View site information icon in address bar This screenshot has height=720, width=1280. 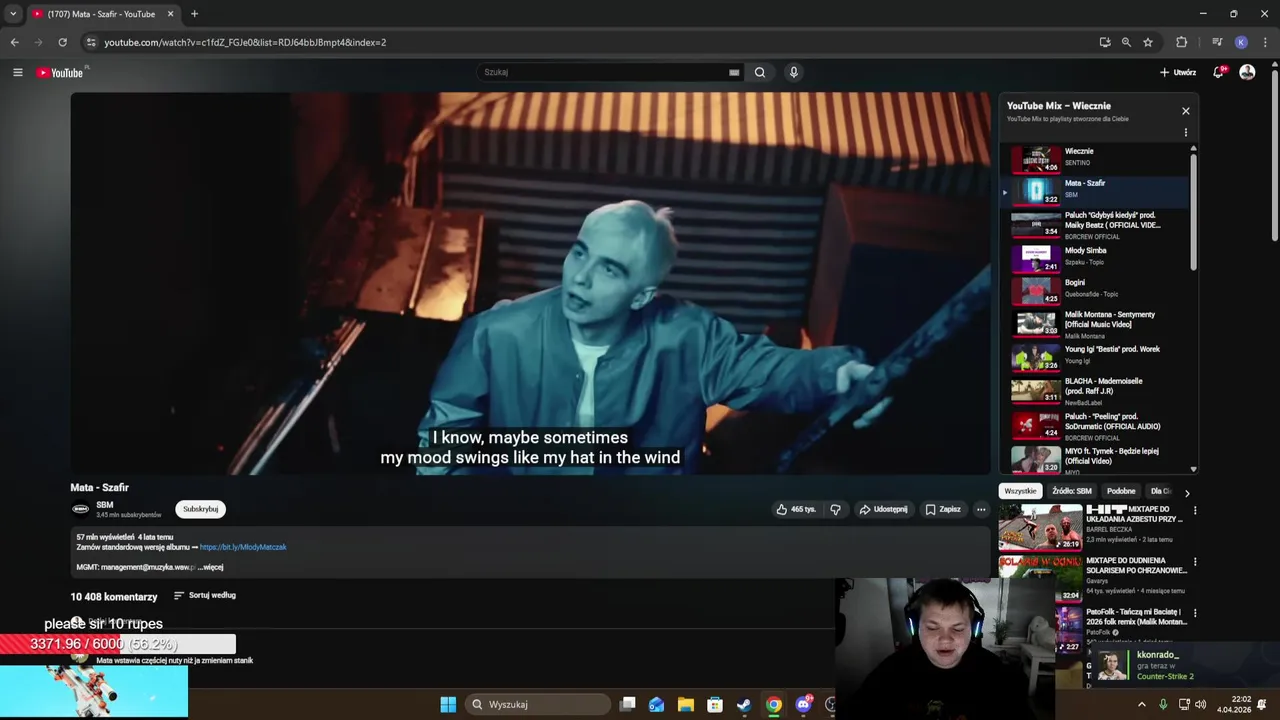pos(91,42)
